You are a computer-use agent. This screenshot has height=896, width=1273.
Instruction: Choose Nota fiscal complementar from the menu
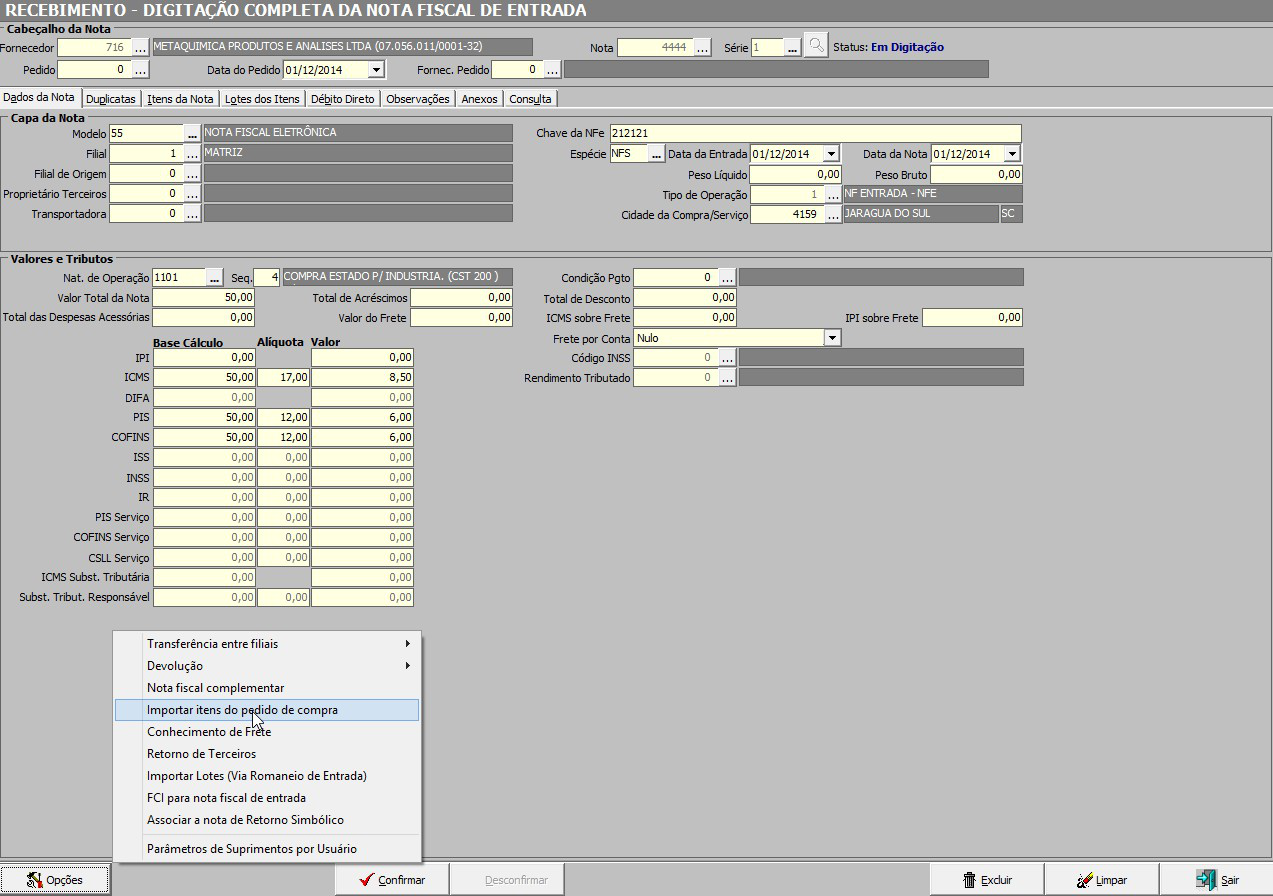coord(215,688)
